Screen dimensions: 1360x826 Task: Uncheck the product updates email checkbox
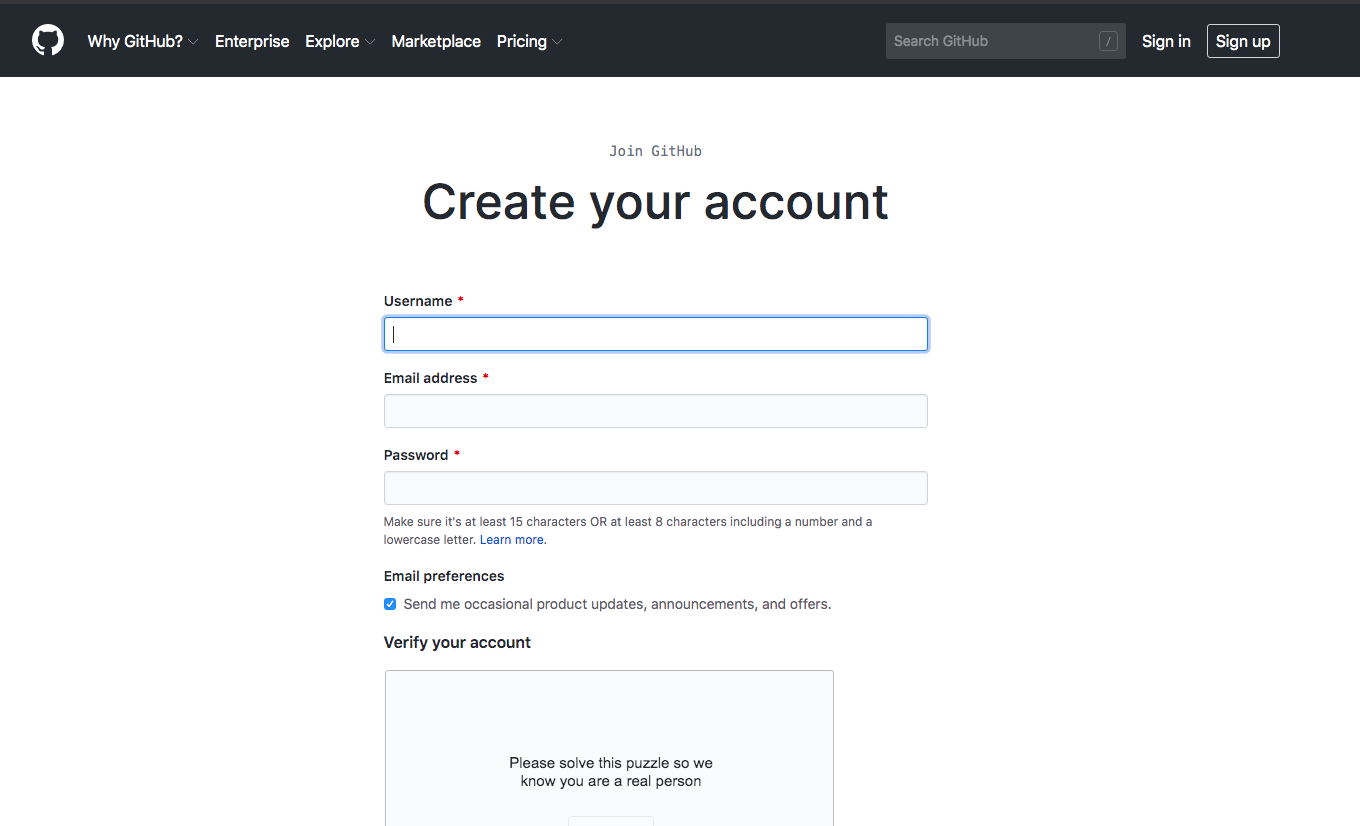coord(390,604)
